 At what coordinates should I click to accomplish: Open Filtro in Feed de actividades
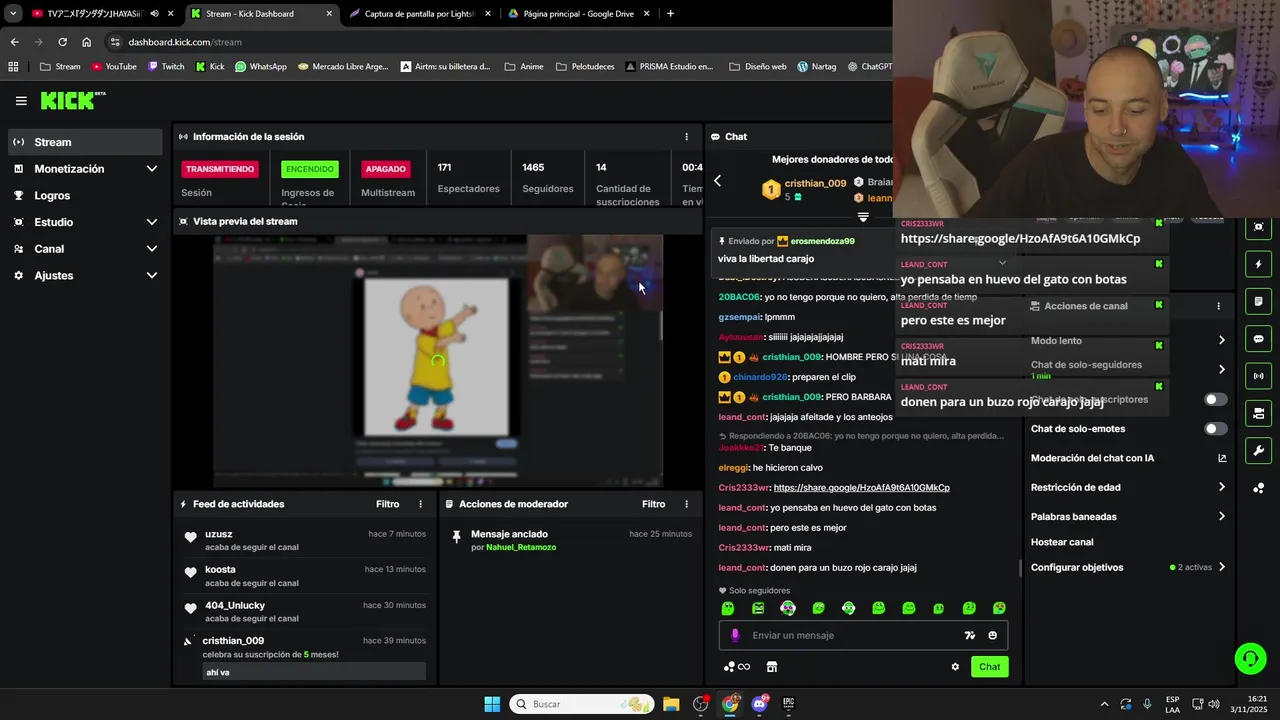(x=387, y=504)
